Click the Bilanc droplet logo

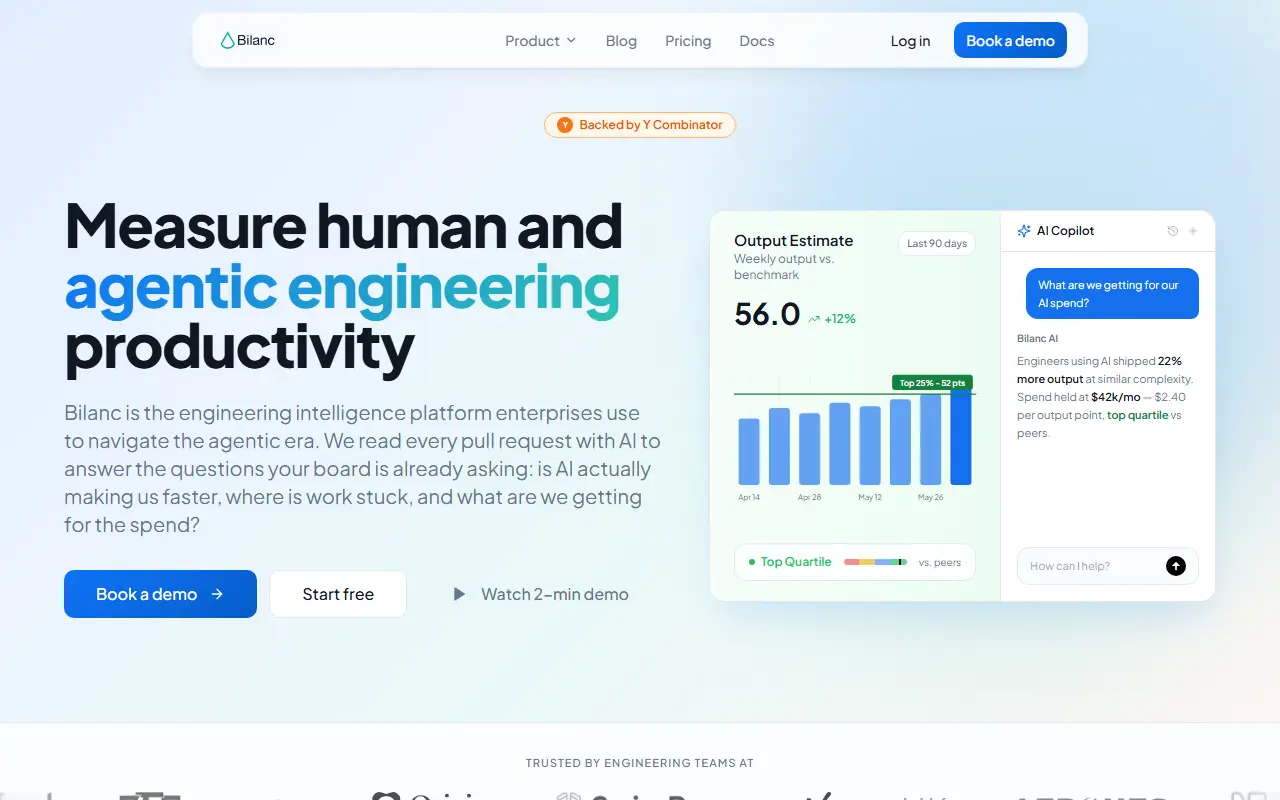(x=247, y=41)
